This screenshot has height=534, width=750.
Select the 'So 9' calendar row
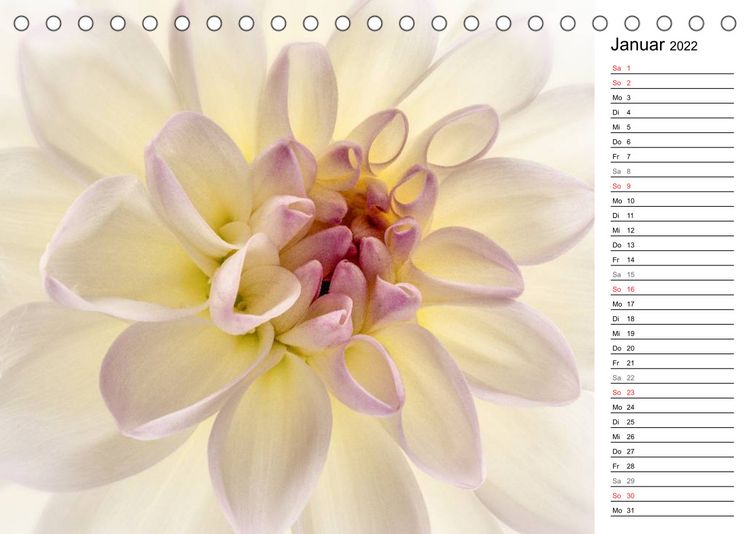click(672, 186)
